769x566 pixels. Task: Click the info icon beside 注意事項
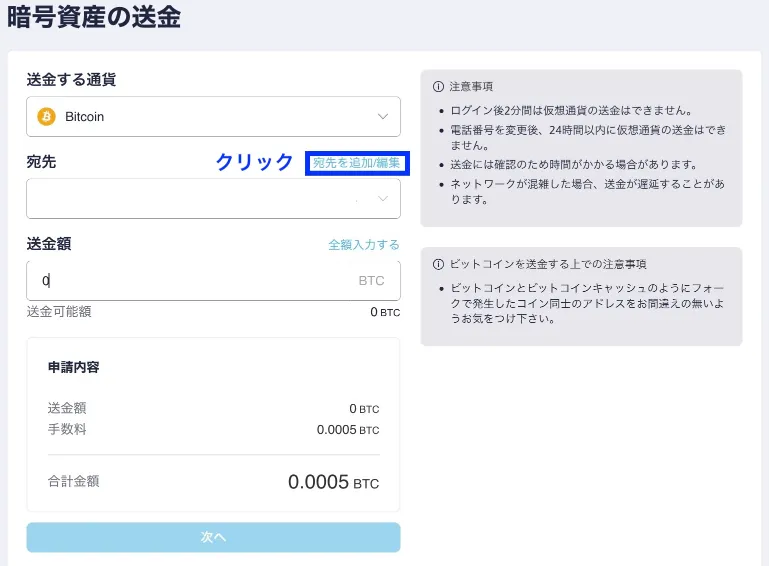click(437, 87)
